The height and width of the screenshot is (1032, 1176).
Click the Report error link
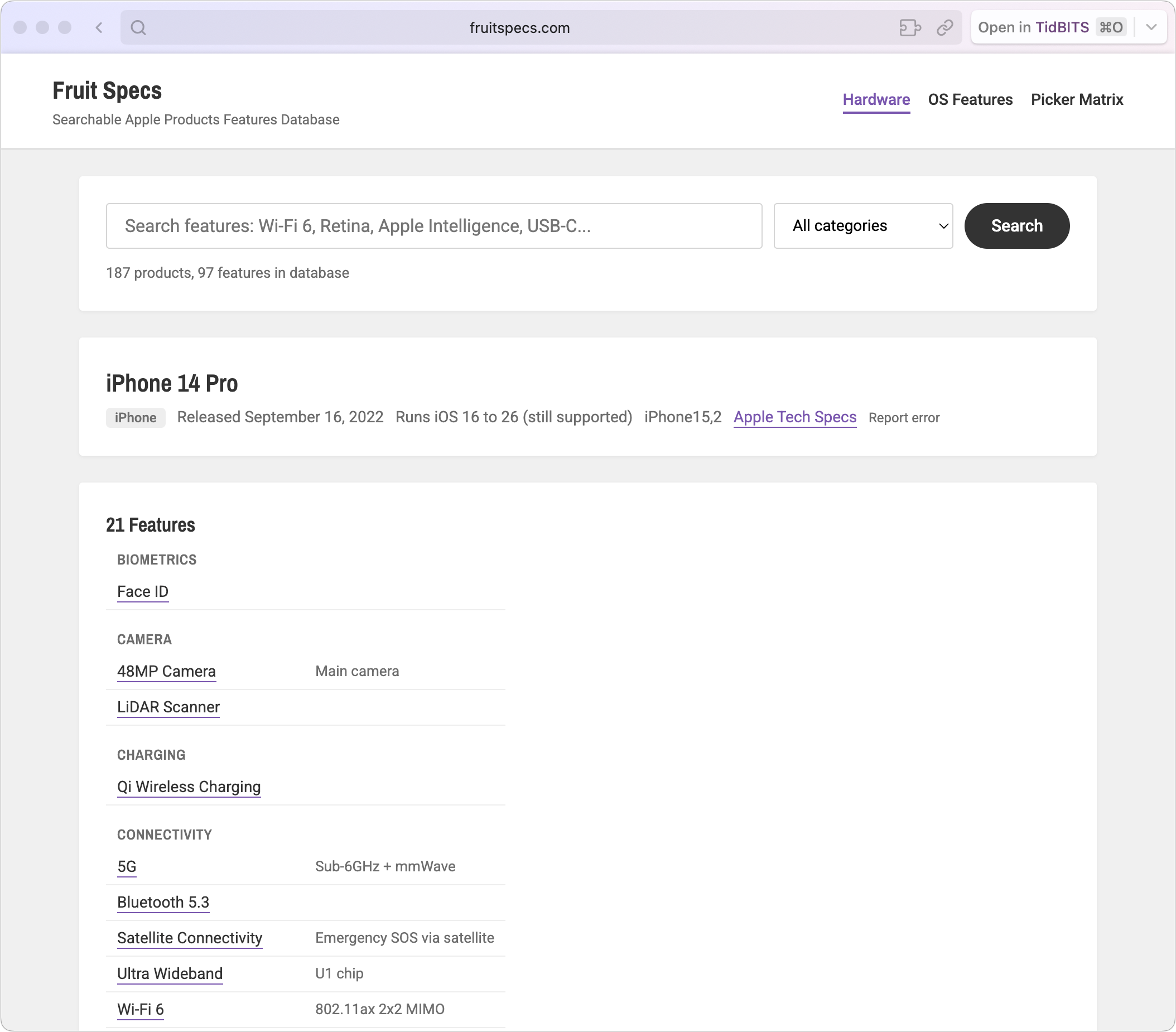(x=904, y=418)
